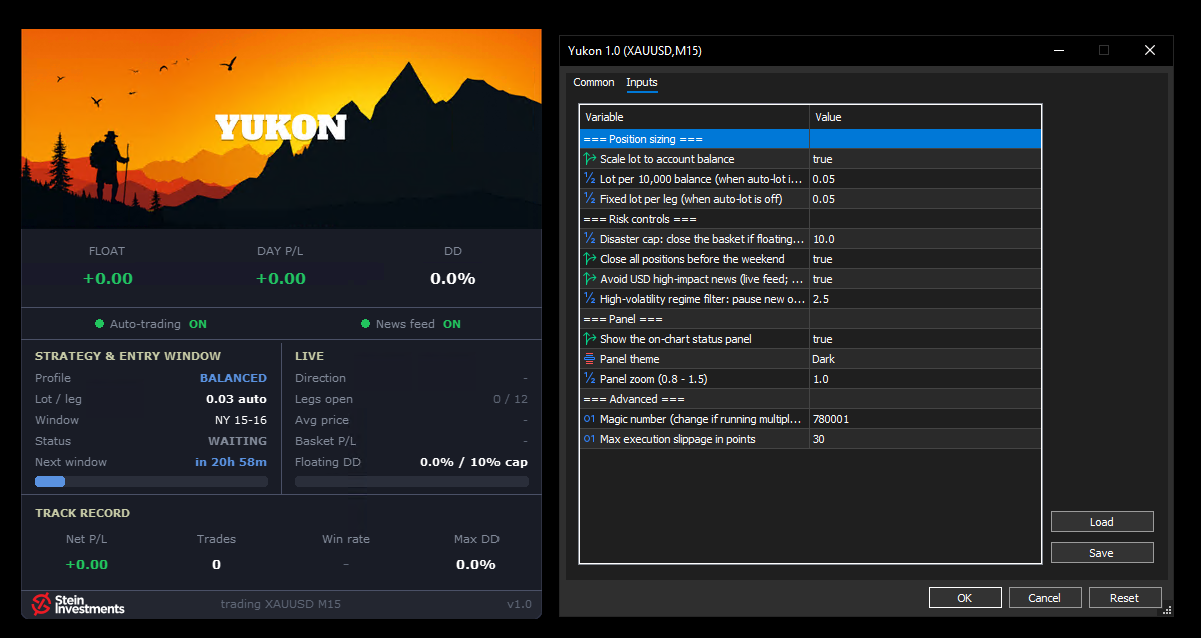Click the trading XAUUSD M15 footer text
The width and height of the screenshot is (1201, 638).
(x=281, y=604)
